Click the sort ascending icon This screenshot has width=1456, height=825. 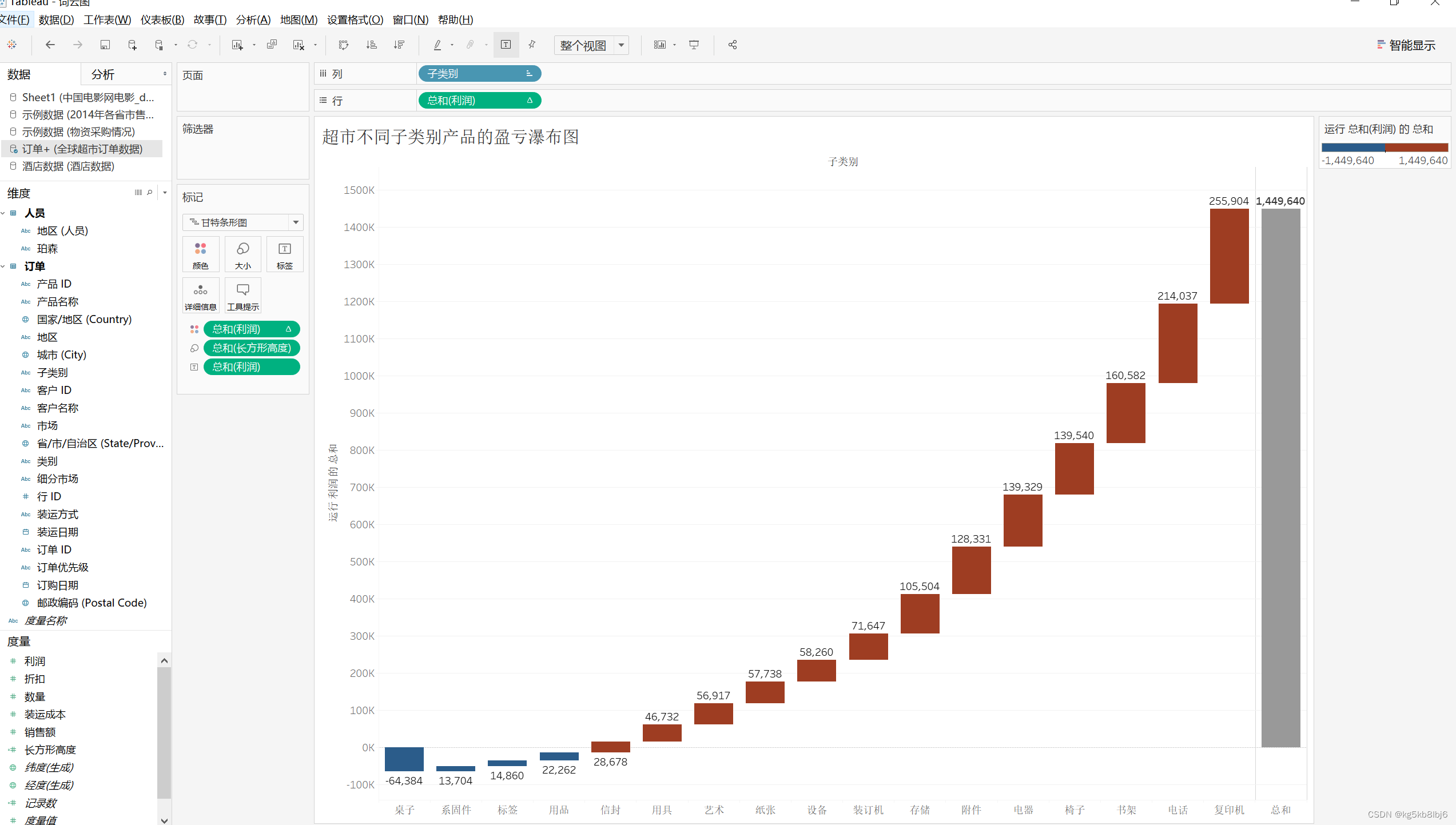[x=371, y=45]
